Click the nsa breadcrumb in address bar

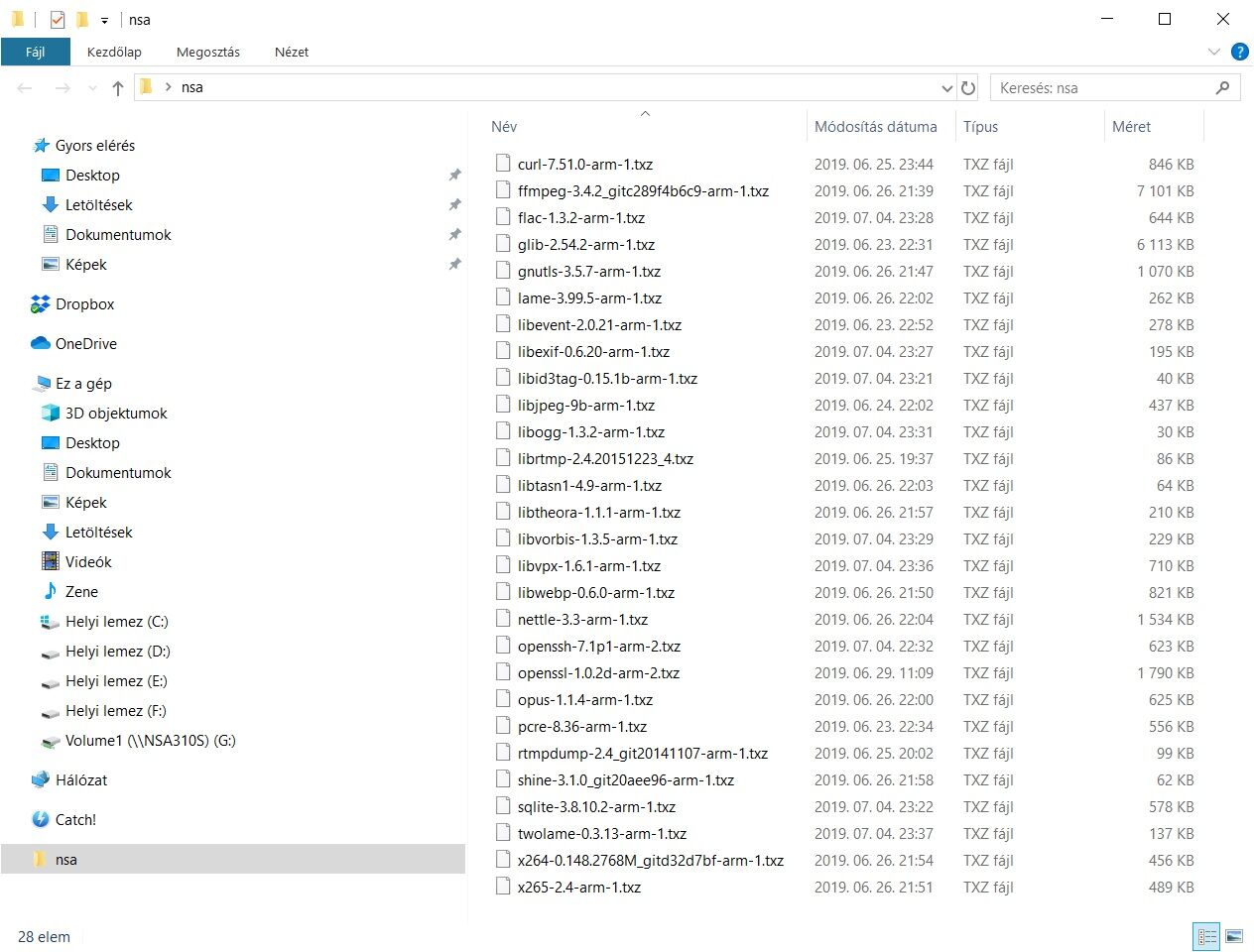192,87
